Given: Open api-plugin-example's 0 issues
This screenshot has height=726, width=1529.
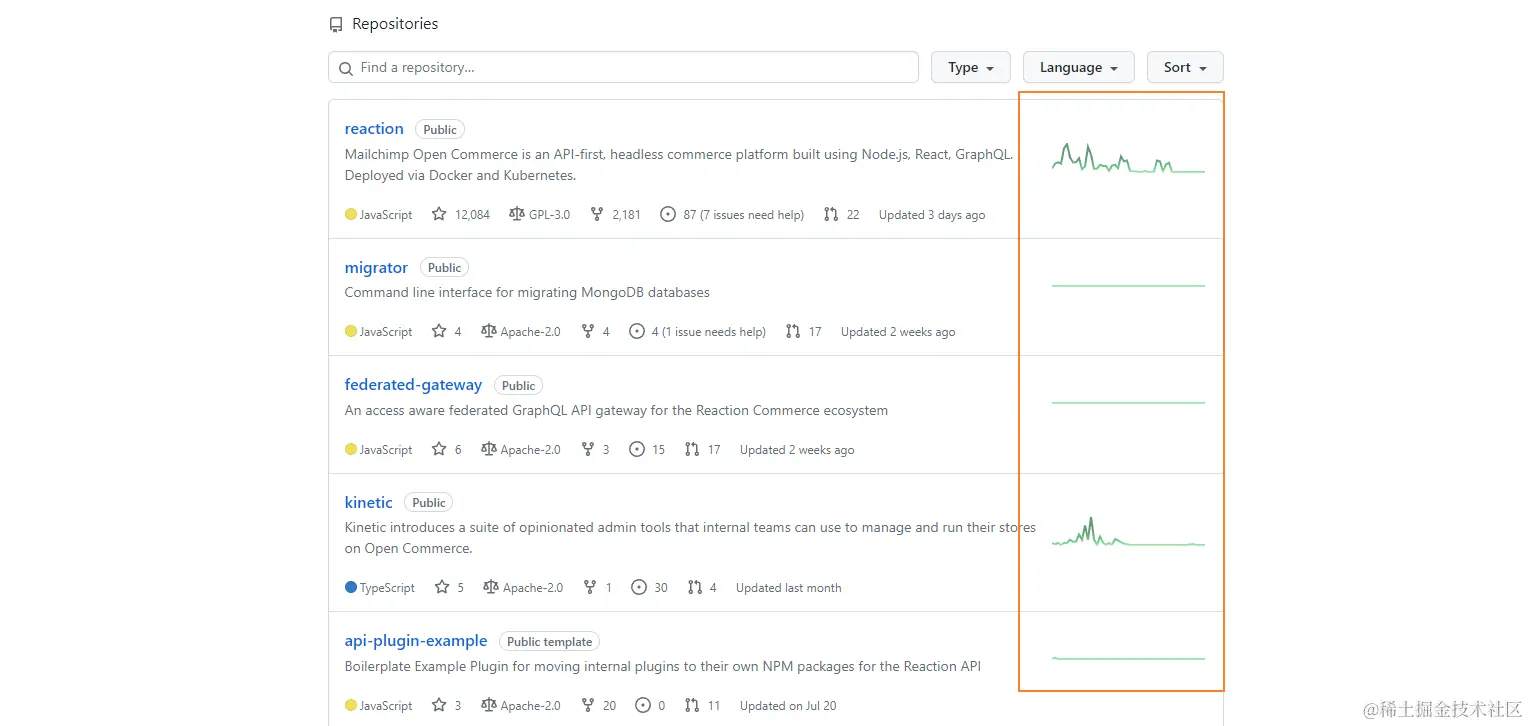Looking at the screenshot, I should (x=650, y=705).
